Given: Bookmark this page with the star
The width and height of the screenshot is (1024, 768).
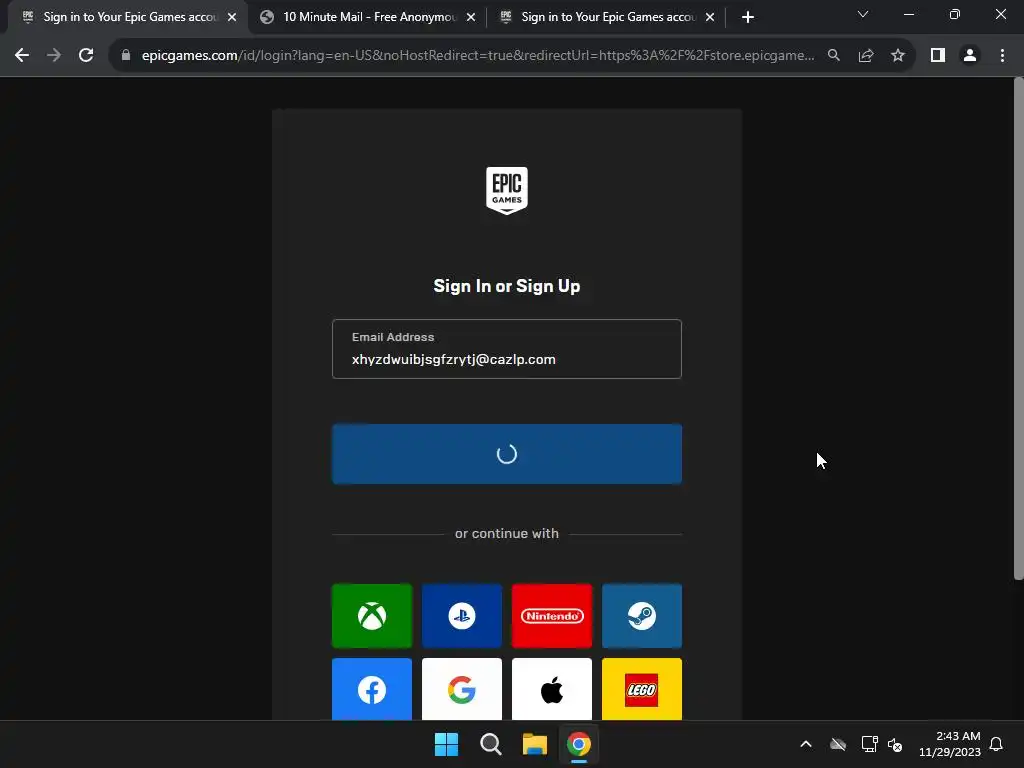Looking at the screenshot, I should pos(898,56).
